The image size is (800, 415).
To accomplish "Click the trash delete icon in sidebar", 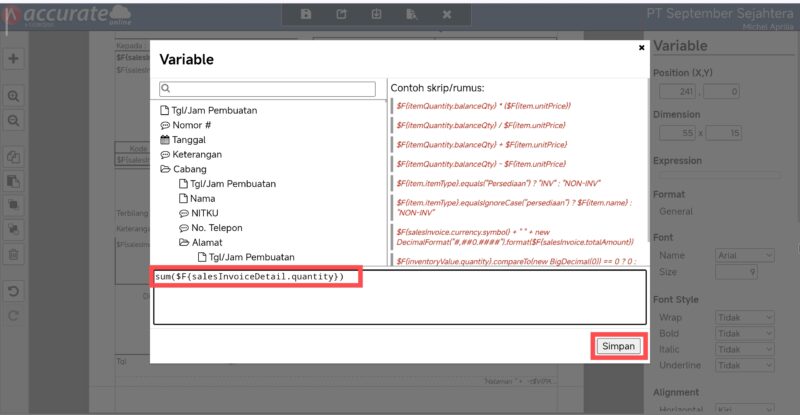I will coord(14,254).
